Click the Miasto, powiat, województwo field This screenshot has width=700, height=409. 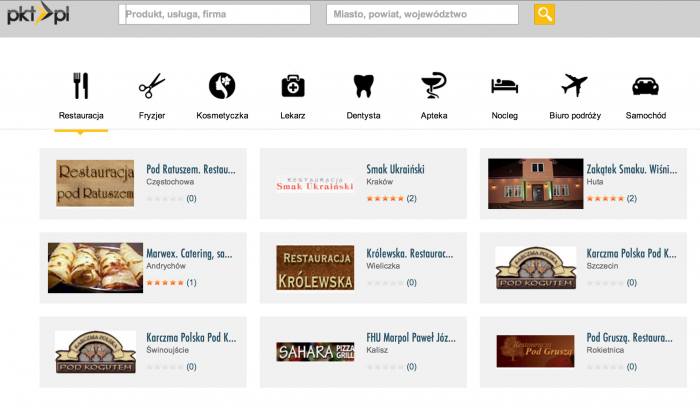[x=422, y=15]
